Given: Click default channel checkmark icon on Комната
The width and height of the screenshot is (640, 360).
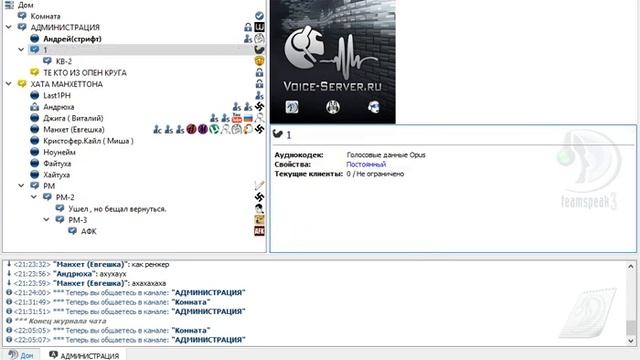Looking at the screenshot, I should coord(259,16).
